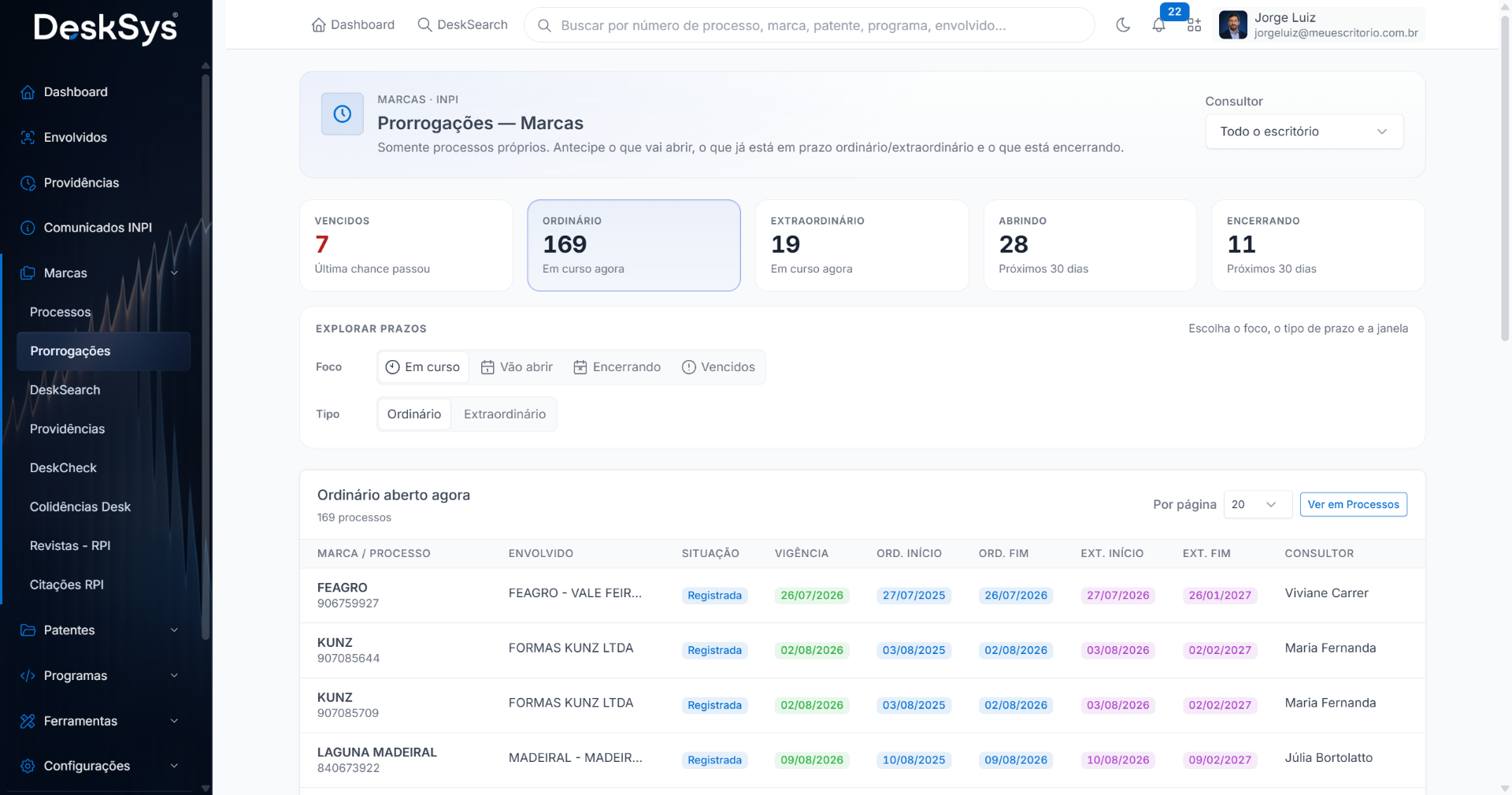Click the clock icon beside Prorrogações title
The image size is (1512, 795).
pos(343,114)
